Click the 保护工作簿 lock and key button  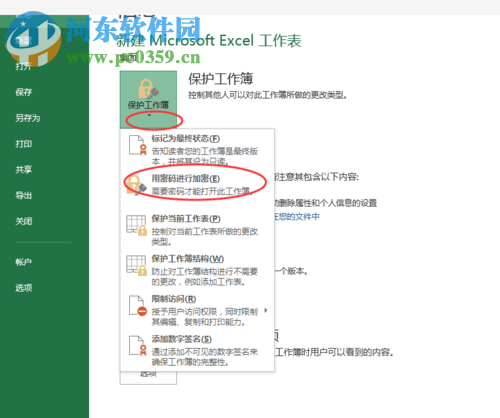pos(148,99)
